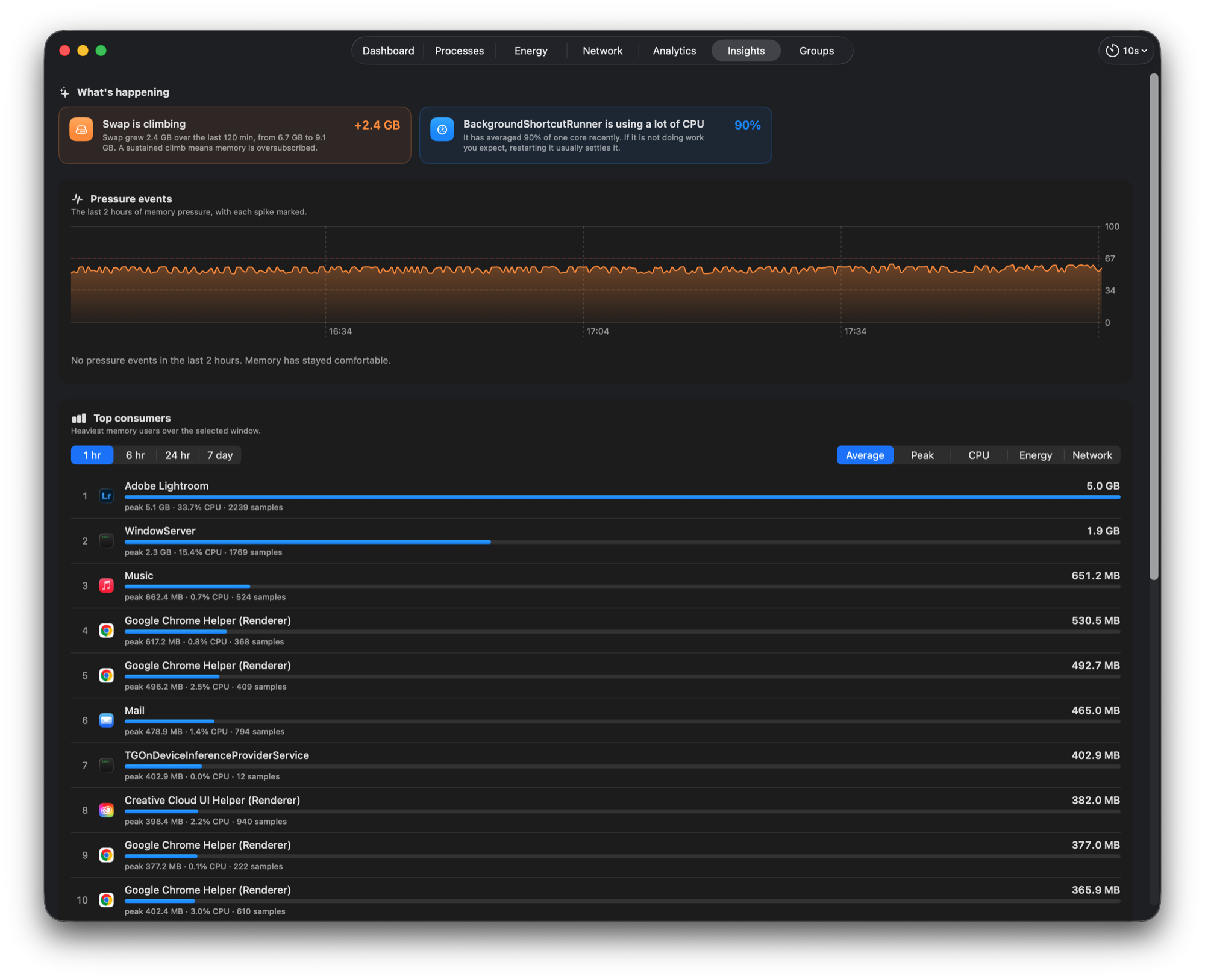
Task: Select the 1 hr time window
Action: pos(92,455)
